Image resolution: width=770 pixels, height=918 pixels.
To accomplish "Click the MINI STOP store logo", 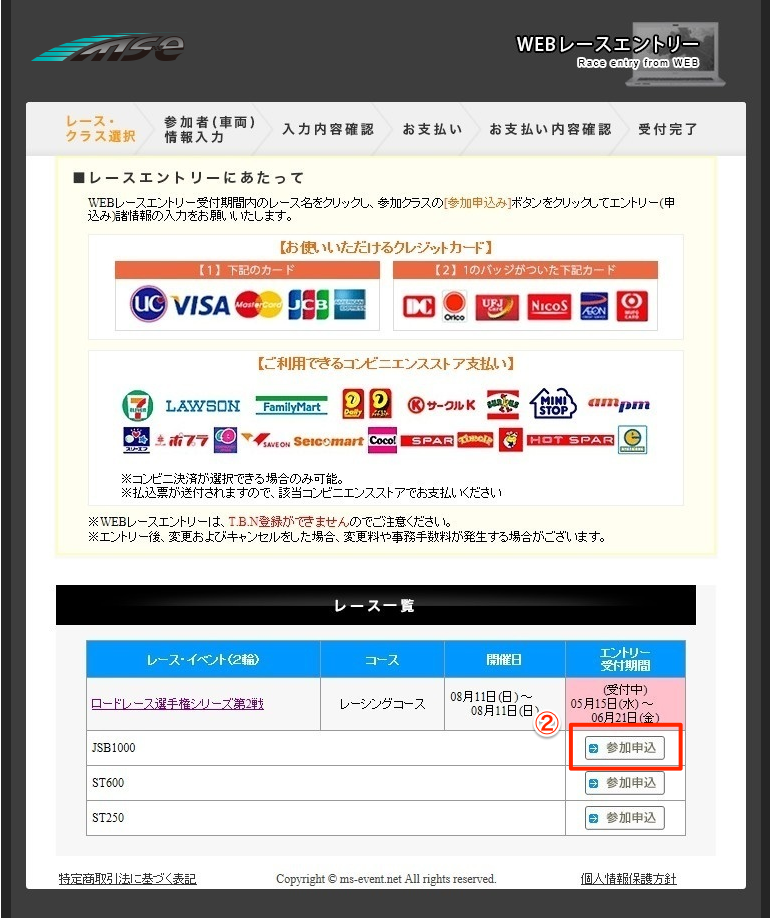I will pos(553,403).
